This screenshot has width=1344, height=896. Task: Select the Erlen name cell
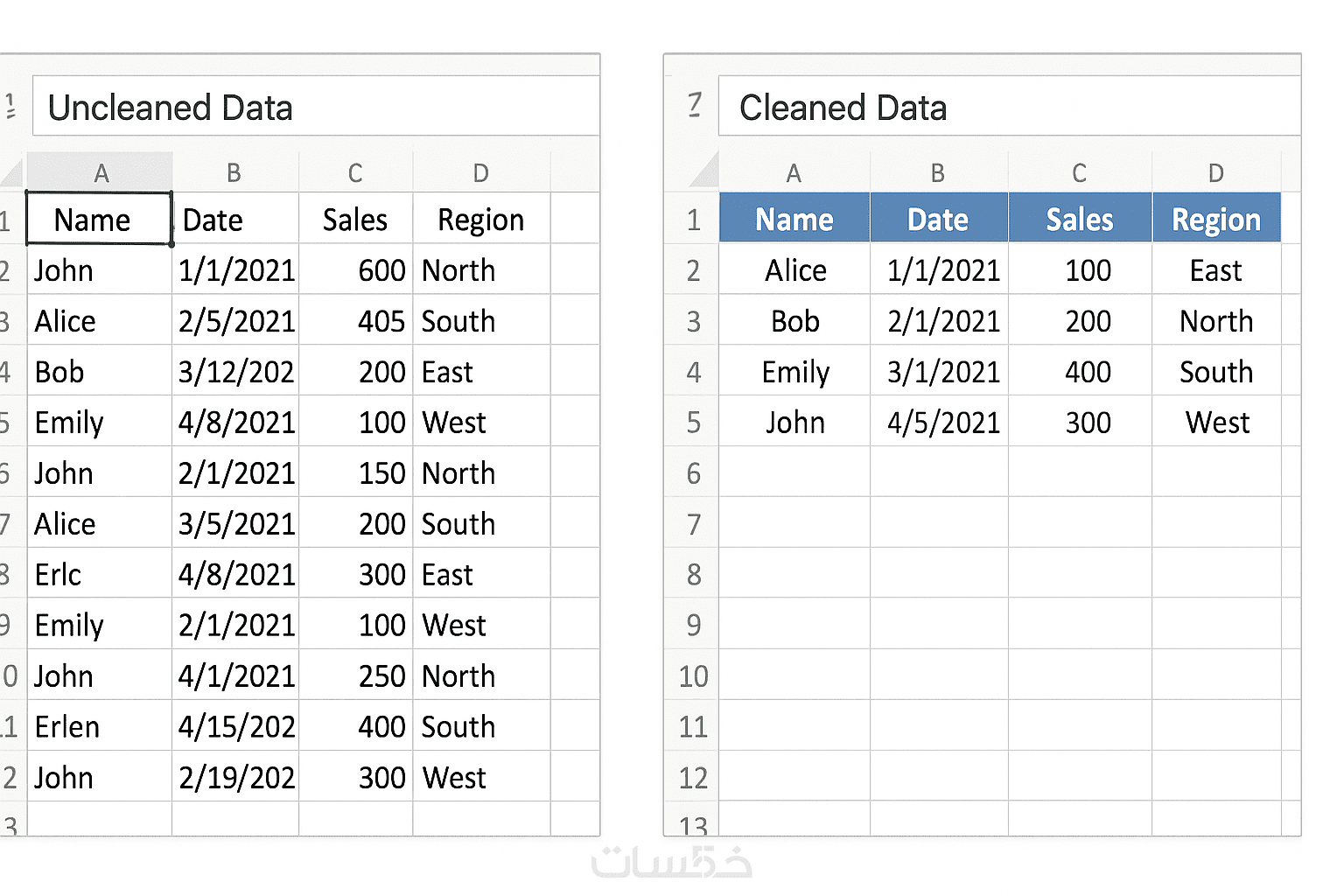(99, 727)
